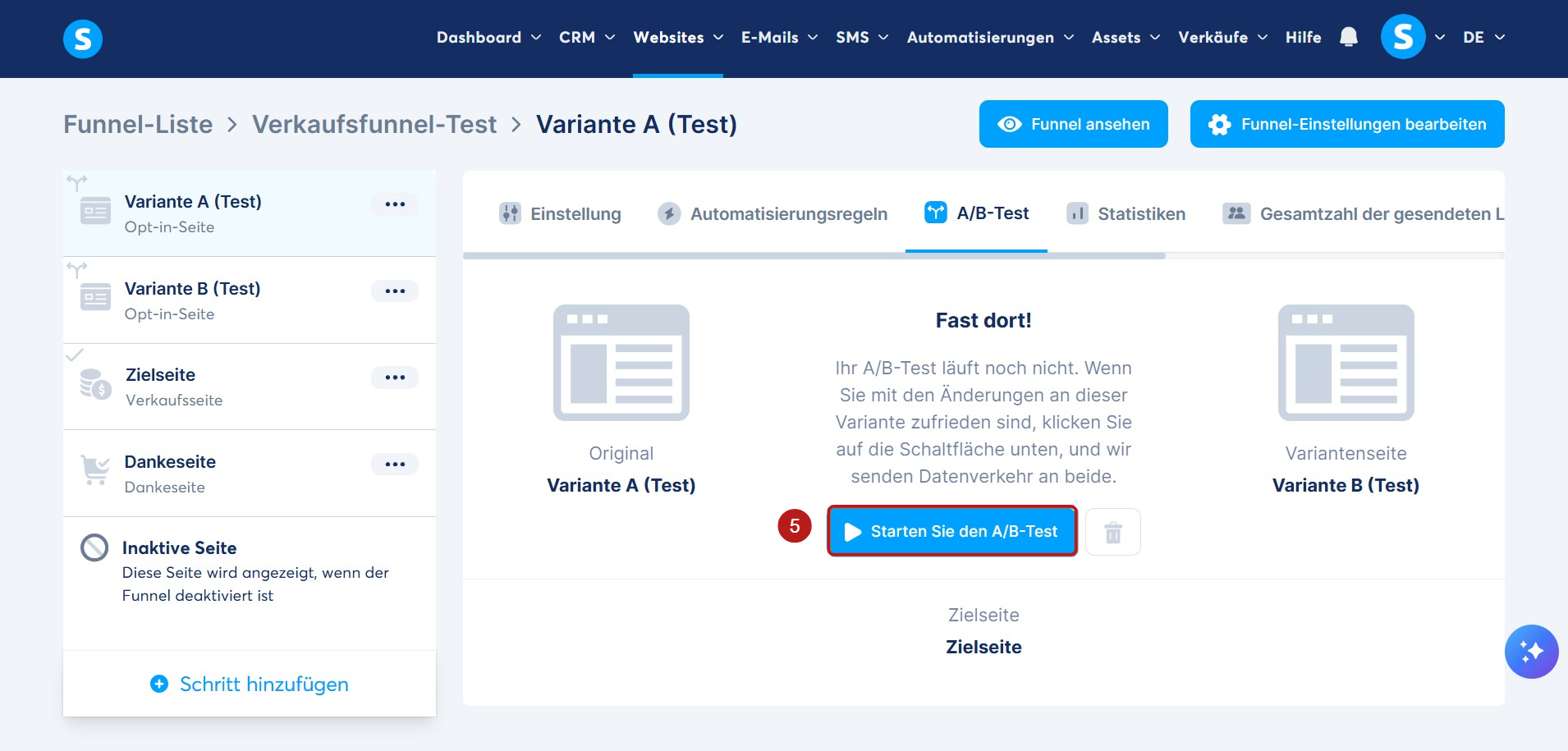Image resolution: width=1568 pixels, height=751 pixels.
Task: Open the Gesamtzahl der gesendeten tab
Action: click(1364, 213)
